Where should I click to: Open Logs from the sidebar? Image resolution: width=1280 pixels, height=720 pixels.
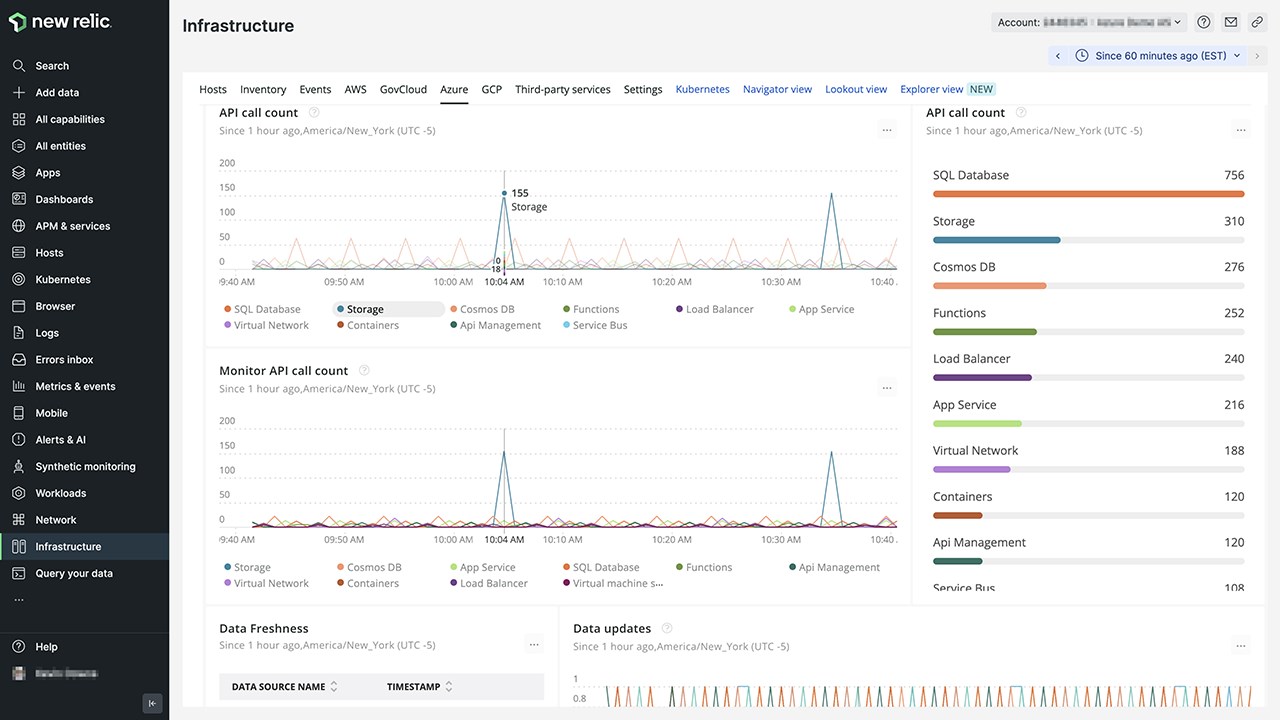[47, 333]
